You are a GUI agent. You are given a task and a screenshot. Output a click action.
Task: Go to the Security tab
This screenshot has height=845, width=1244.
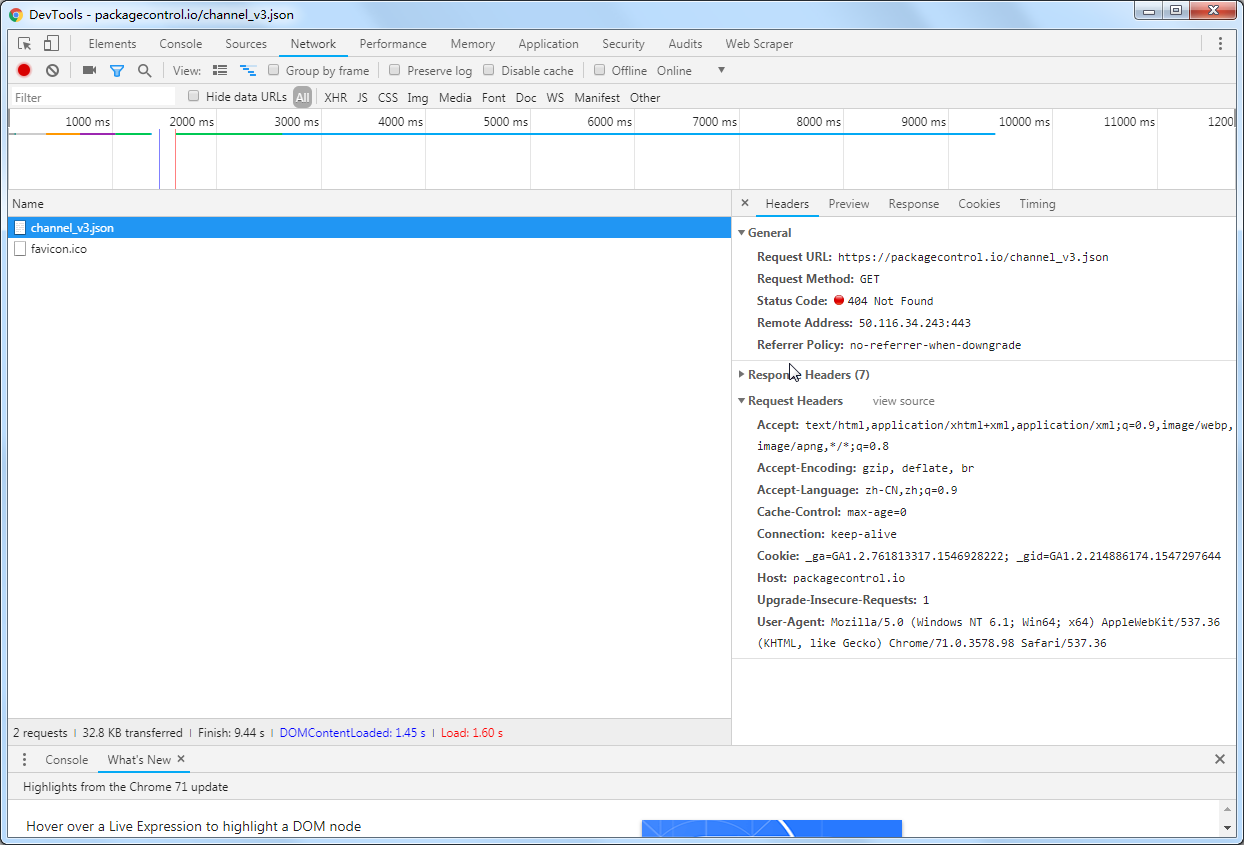(x=623, y=44)
